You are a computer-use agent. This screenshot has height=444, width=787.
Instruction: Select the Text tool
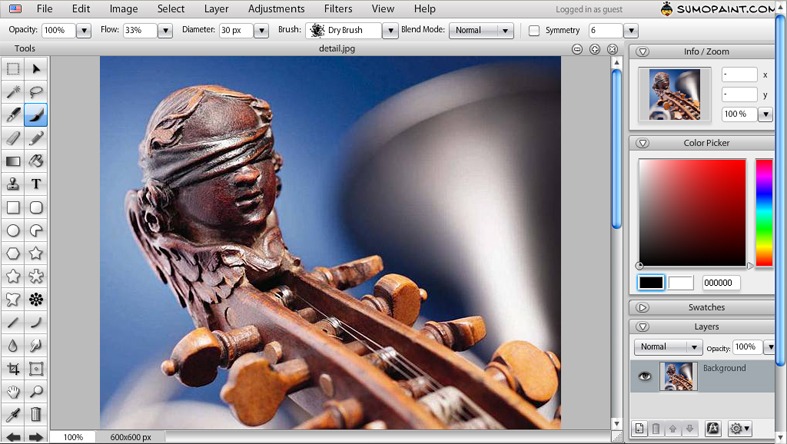coord(36,184)
